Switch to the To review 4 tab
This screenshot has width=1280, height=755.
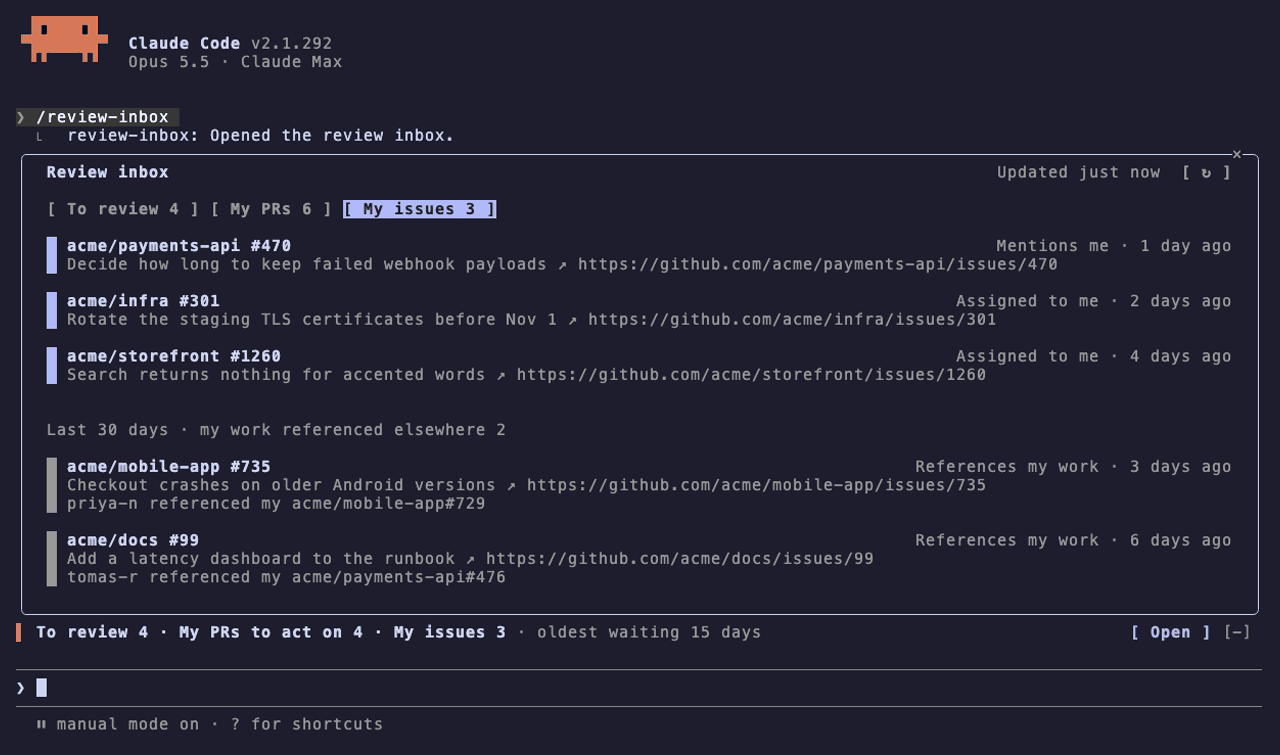[123, 209]
